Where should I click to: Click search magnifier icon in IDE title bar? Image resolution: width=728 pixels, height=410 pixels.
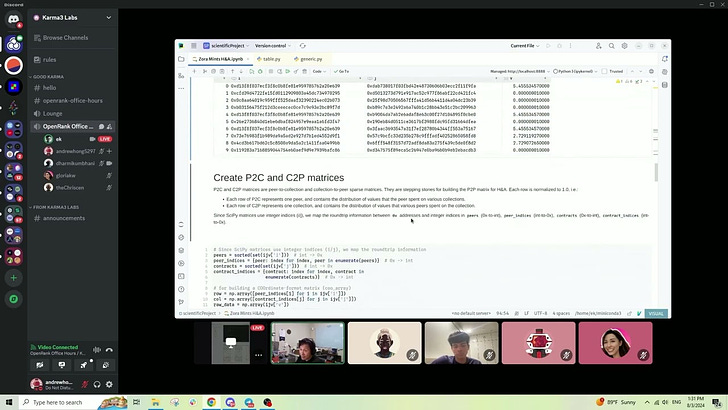(x=611, y=46)
